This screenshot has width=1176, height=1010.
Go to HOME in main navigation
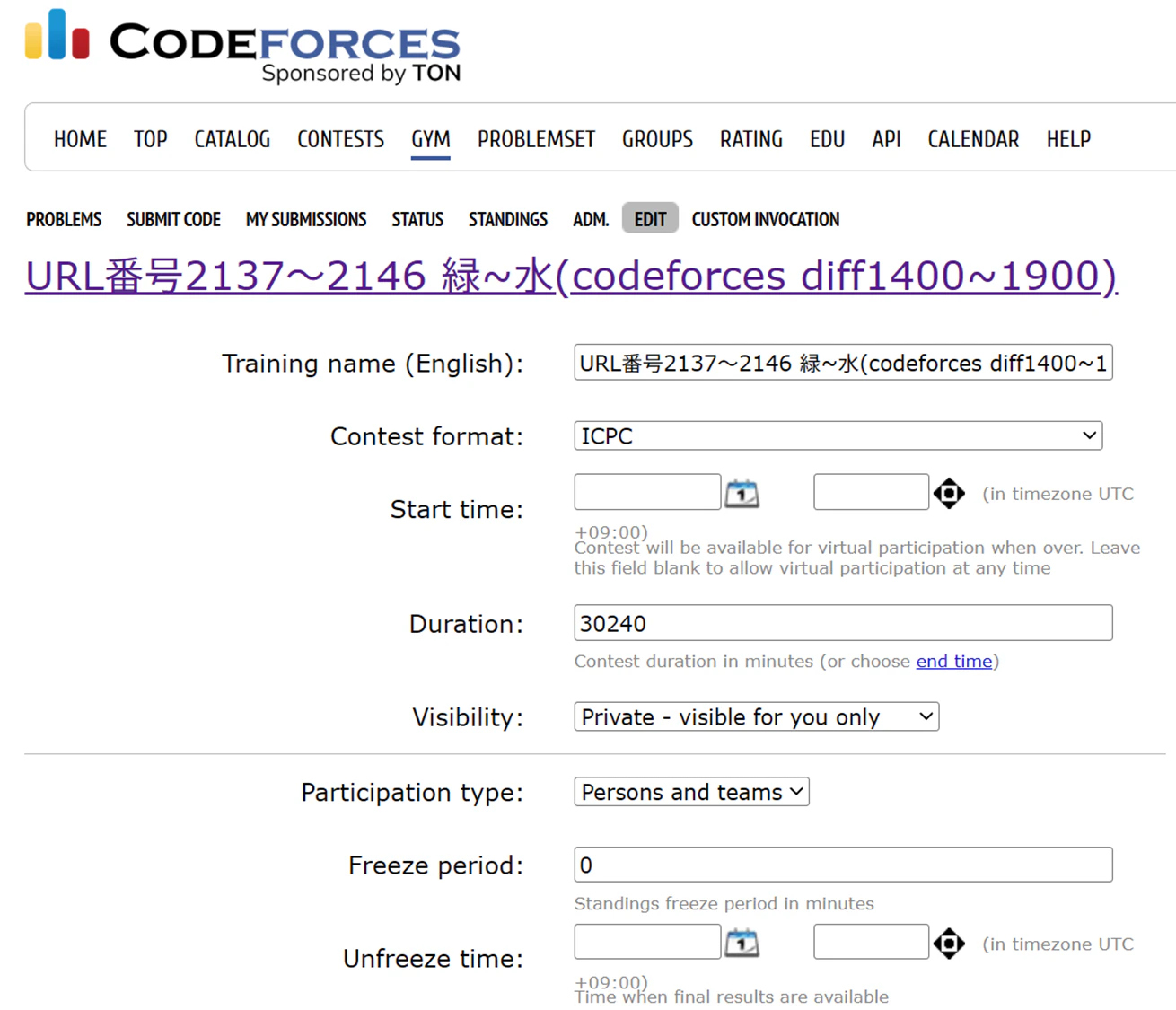[80, 139]
